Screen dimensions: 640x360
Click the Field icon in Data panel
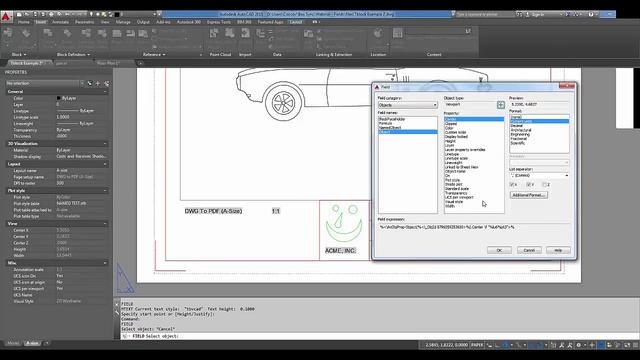(x=260, y=33)
